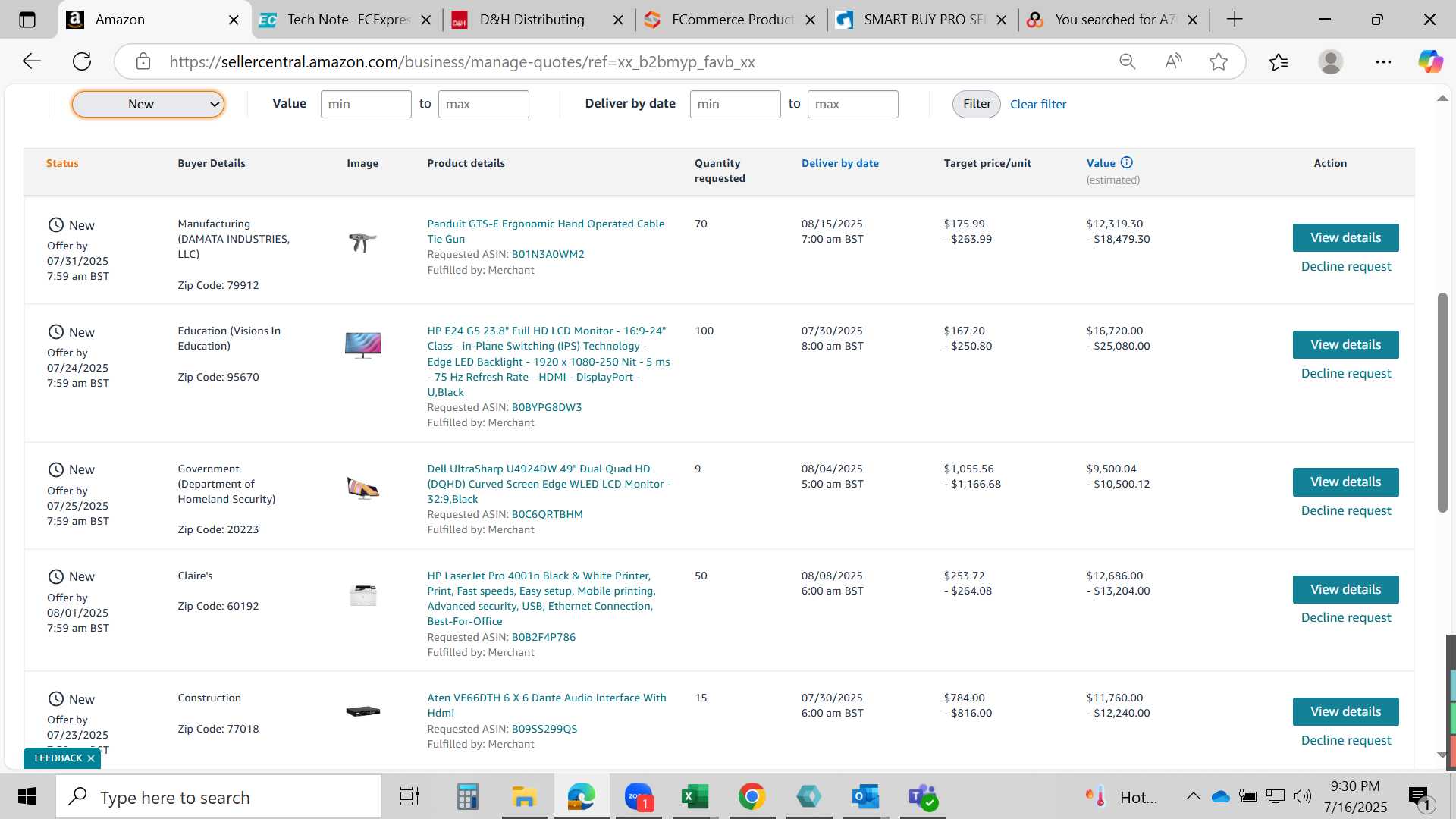Screen dimensions: 1456x819
Task: Click the Filter button
Action: point(977,104)
